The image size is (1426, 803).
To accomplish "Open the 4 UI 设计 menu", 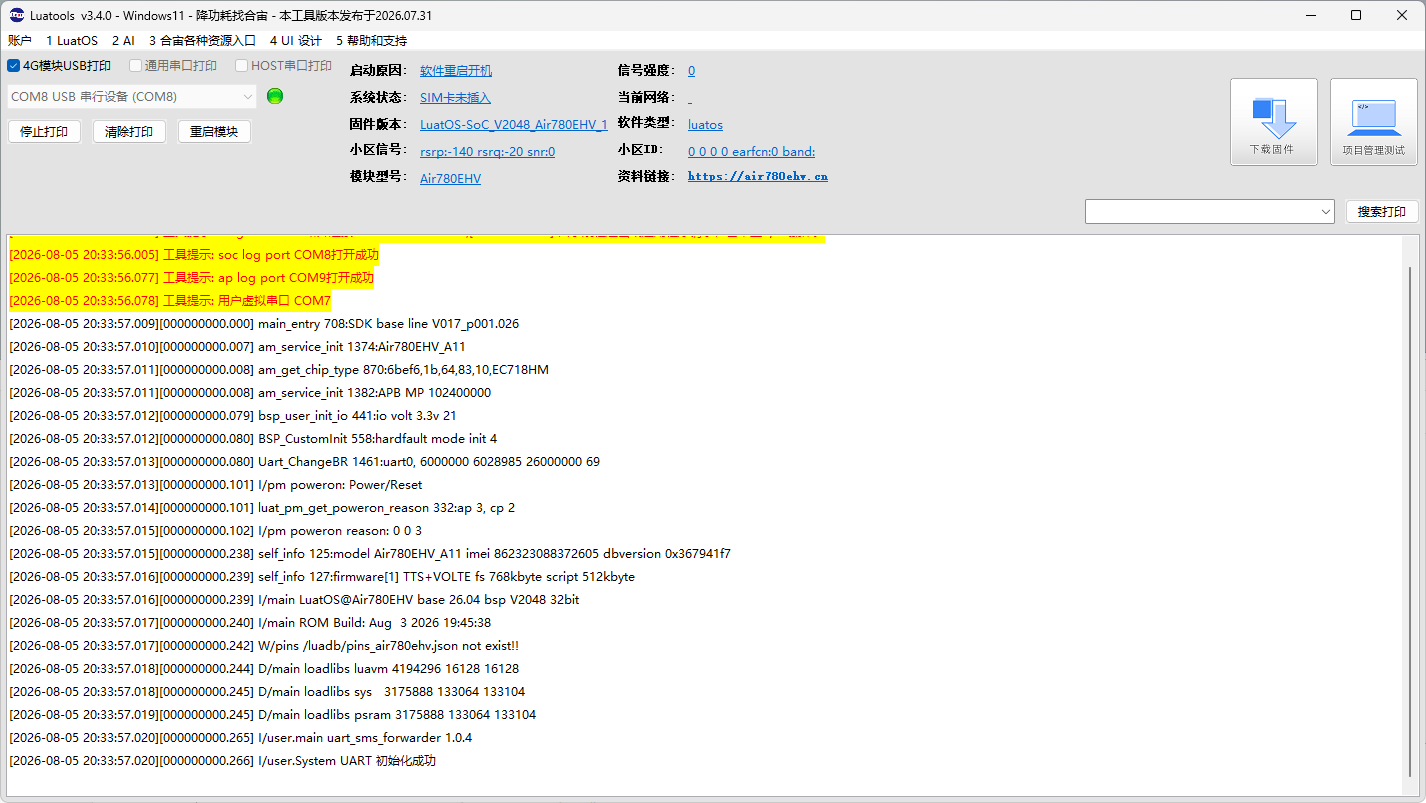I will [296, 41].
